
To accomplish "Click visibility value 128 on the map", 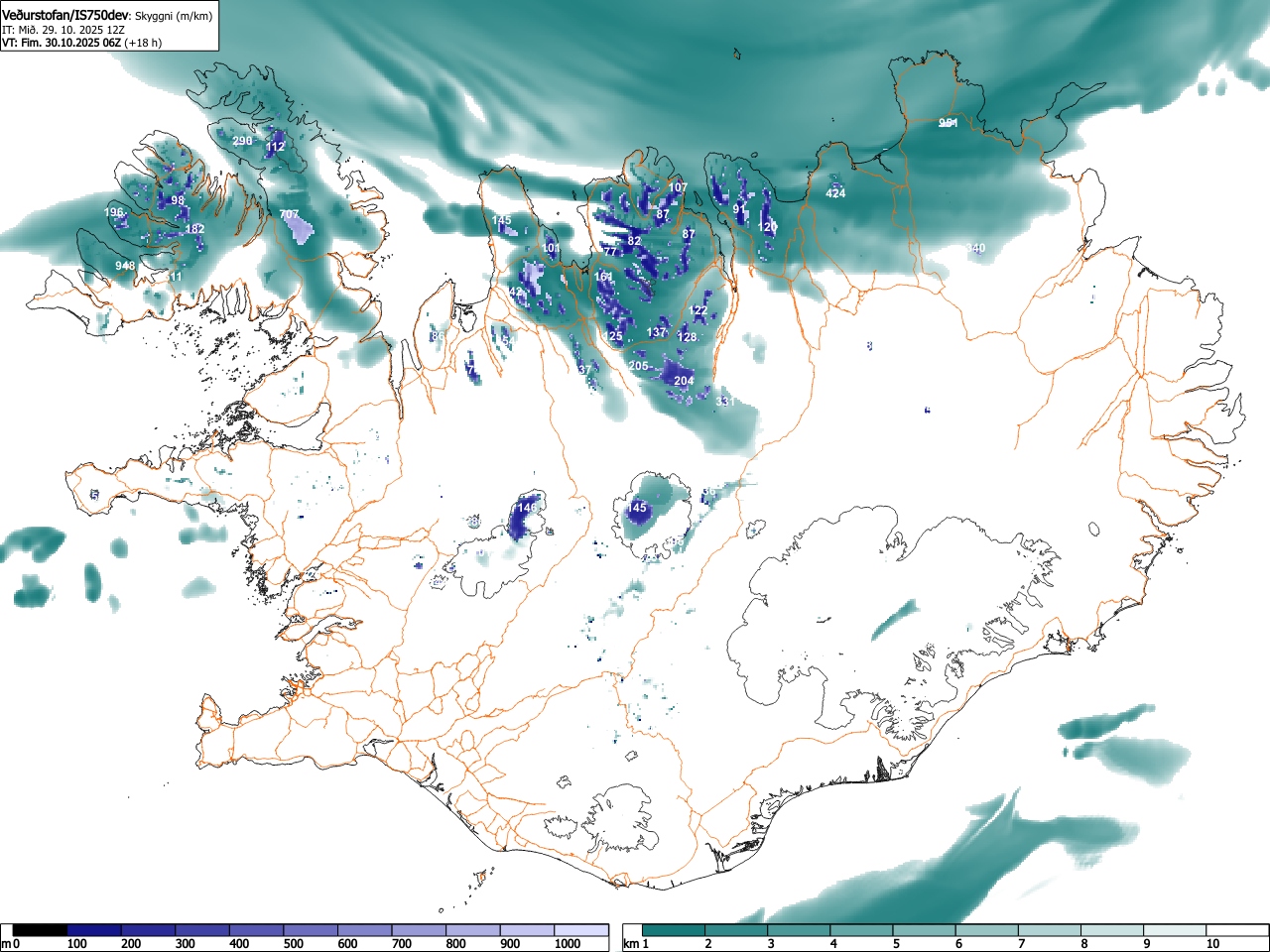I will 687,337.
